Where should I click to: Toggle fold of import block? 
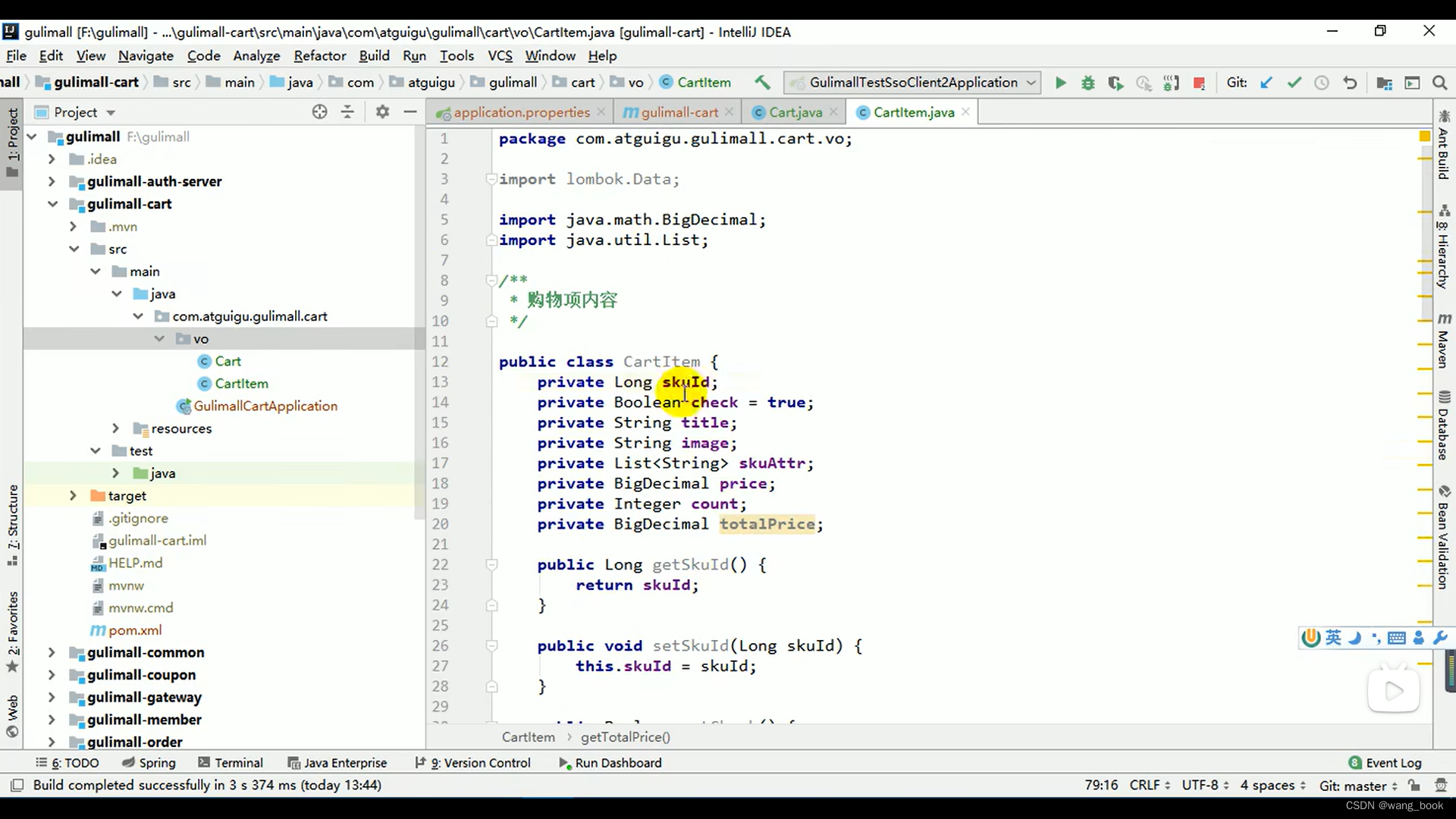pos(491,179)
